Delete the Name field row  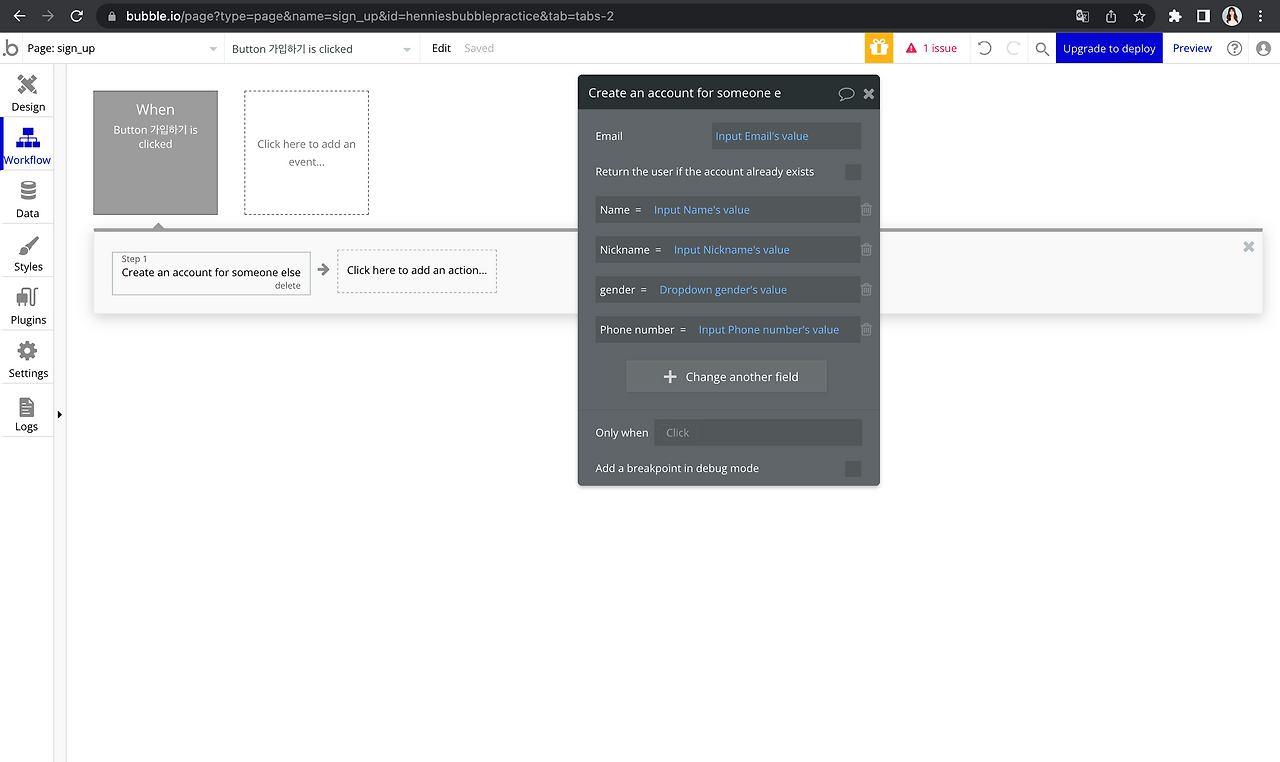[866, 210]
